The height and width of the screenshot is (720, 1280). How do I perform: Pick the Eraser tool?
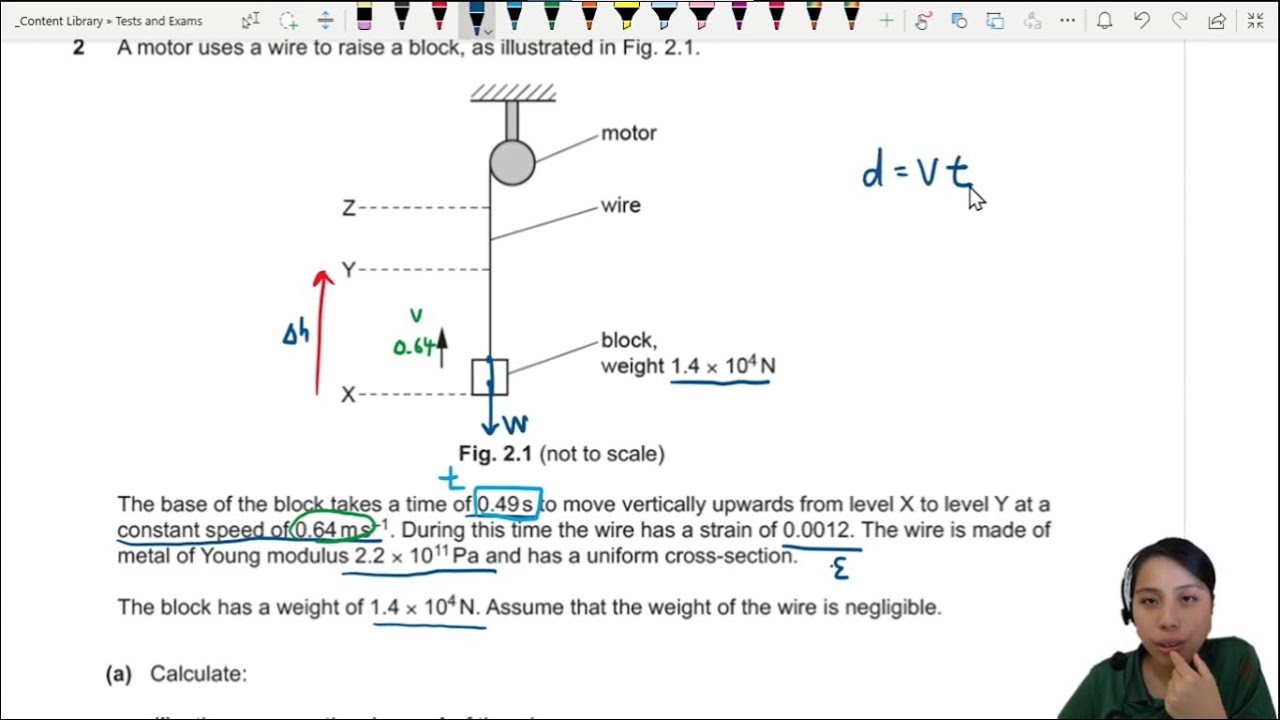(364, 18)
